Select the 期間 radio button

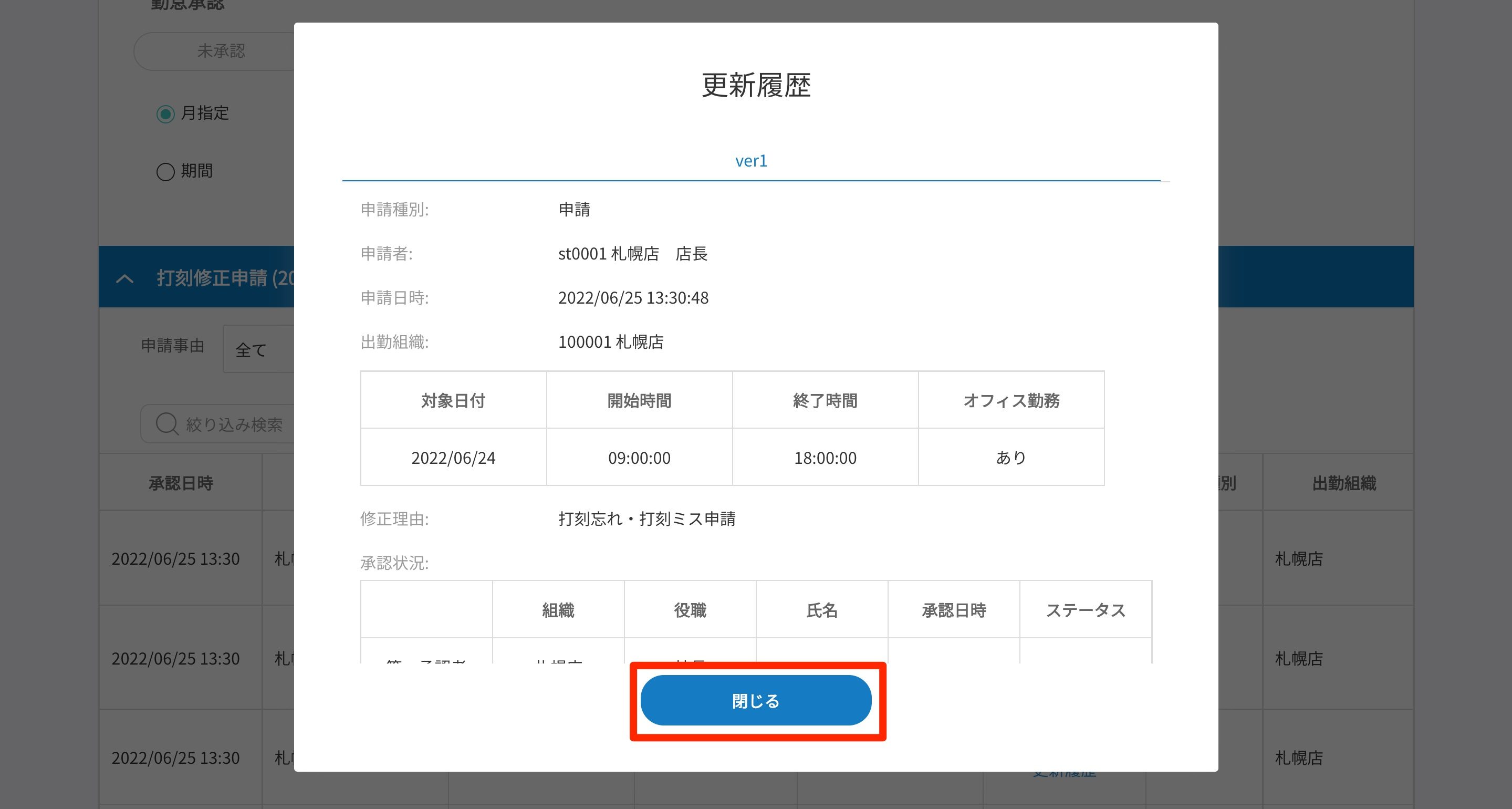[165, 171]
